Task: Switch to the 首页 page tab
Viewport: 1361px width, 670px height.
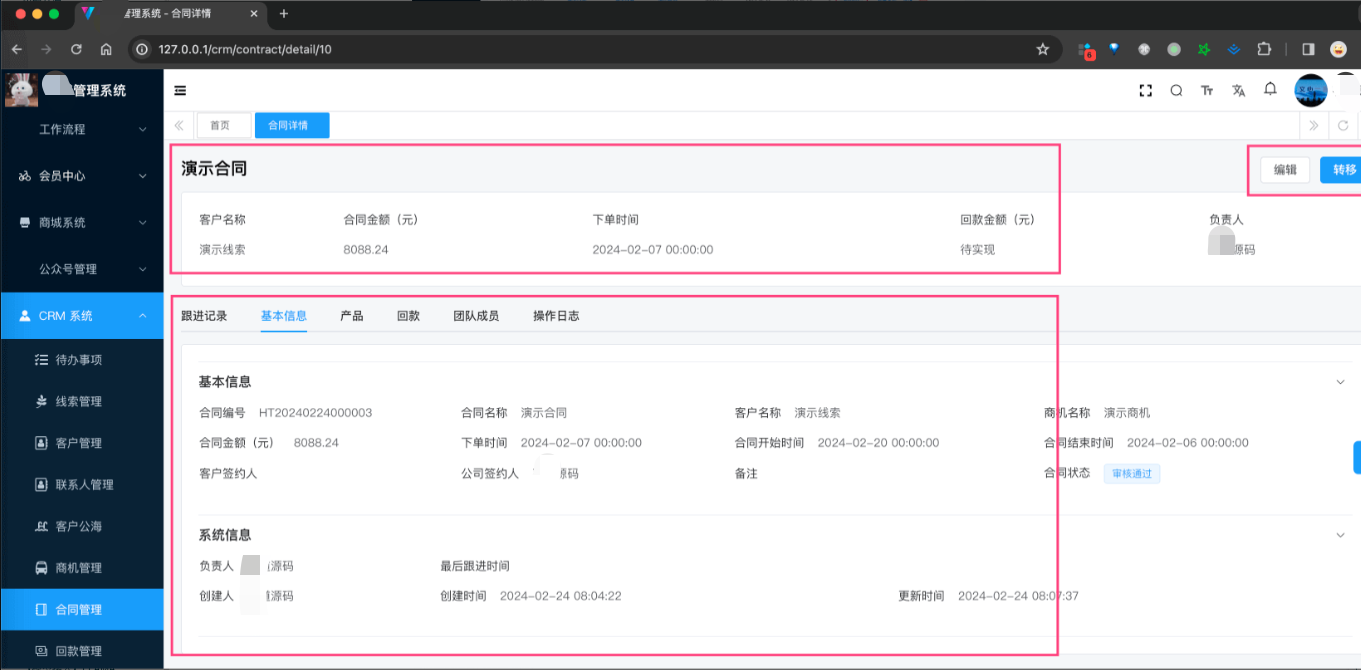Action: pyautogui.click(x=224, y=125)
